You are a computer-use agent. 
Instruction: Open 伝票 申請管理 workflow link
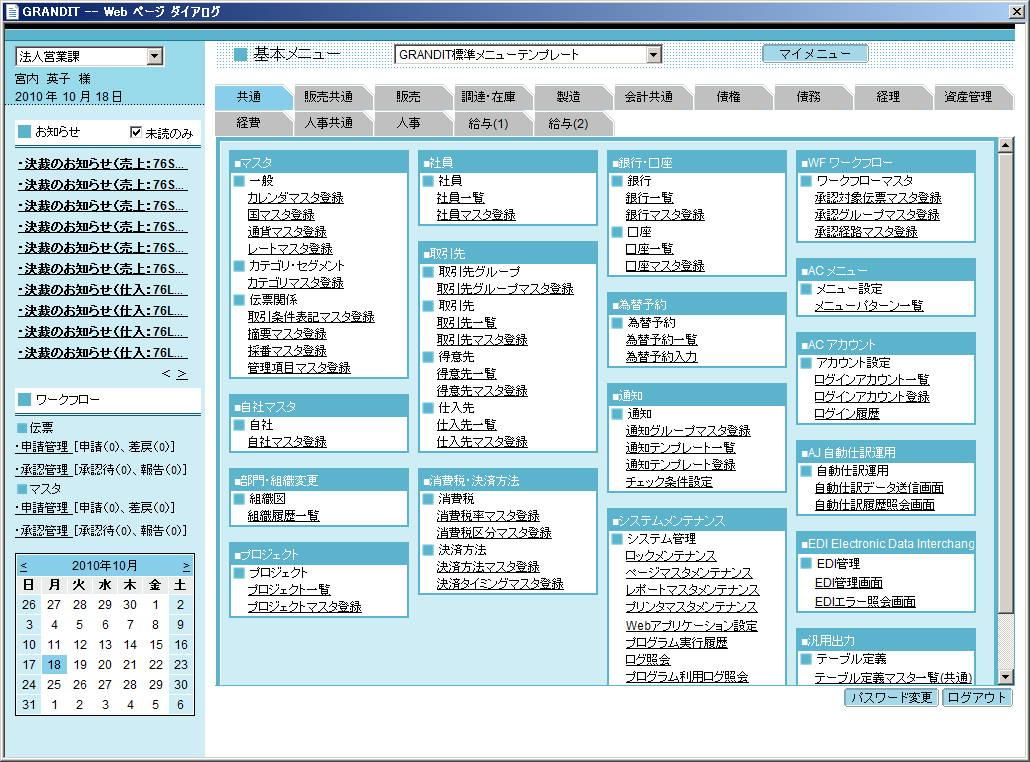[x=43, y=447]
